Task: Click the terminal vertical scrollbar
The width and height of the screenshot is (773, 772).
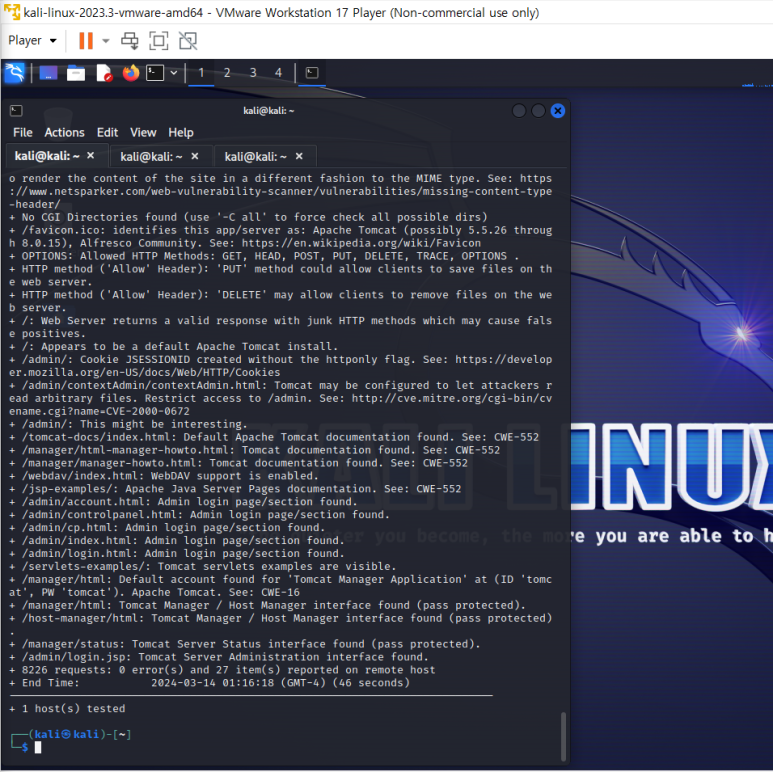Action: (x=563, y=737)
